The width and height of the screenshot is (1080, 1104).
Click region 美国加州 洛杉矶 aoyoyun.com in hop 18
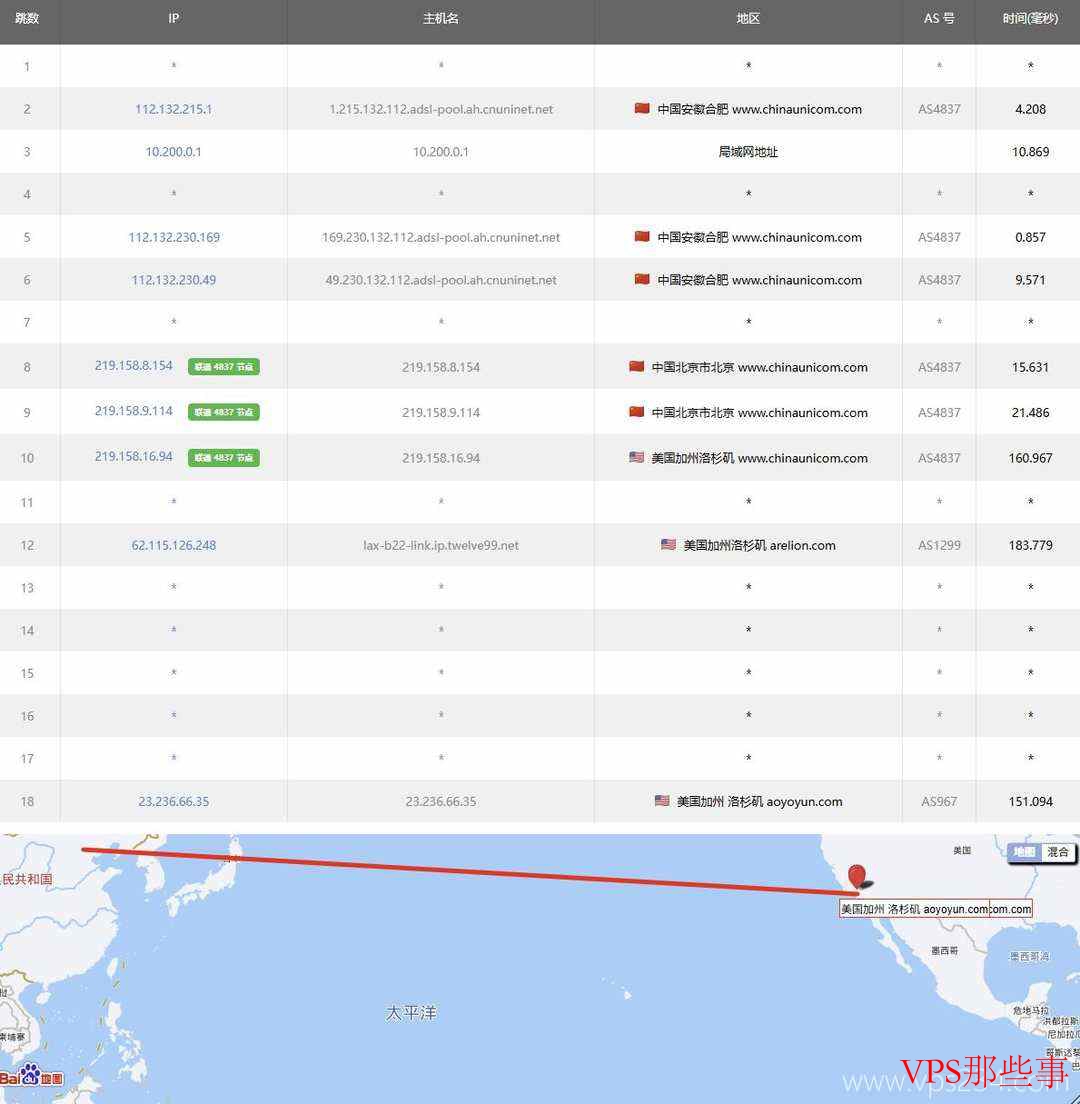point(759,801)
